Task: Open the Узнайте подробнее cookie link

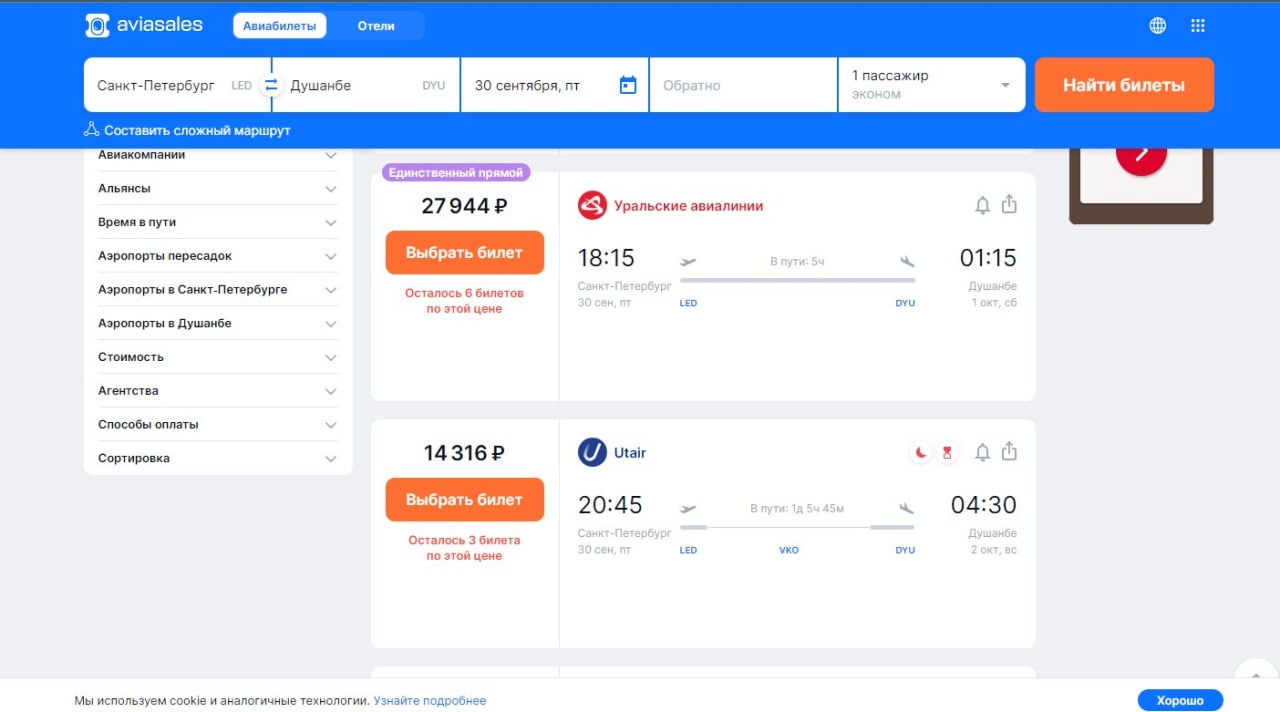Action: point(430,701)
